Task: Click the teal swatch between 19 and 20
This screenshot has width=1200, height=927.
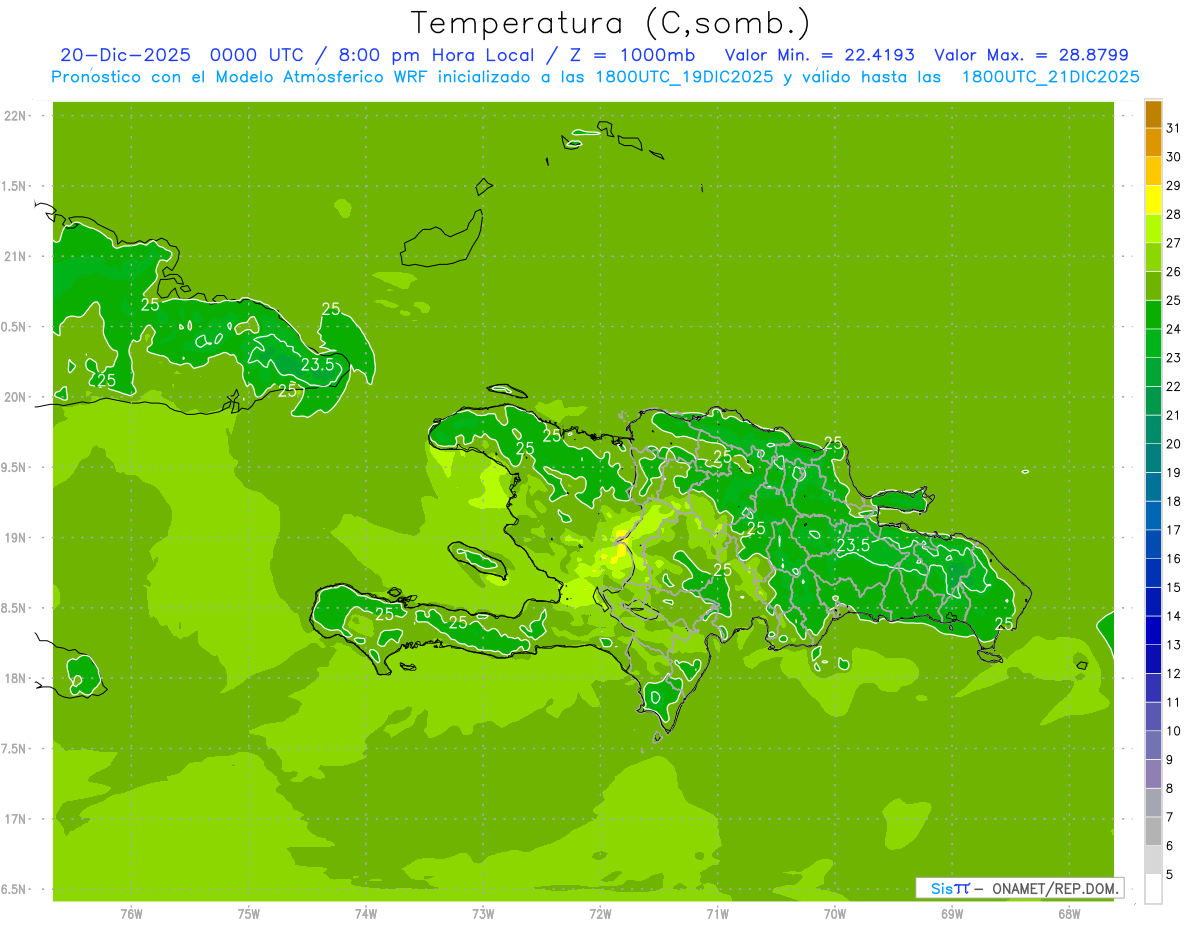Action: click(1153, 459)
